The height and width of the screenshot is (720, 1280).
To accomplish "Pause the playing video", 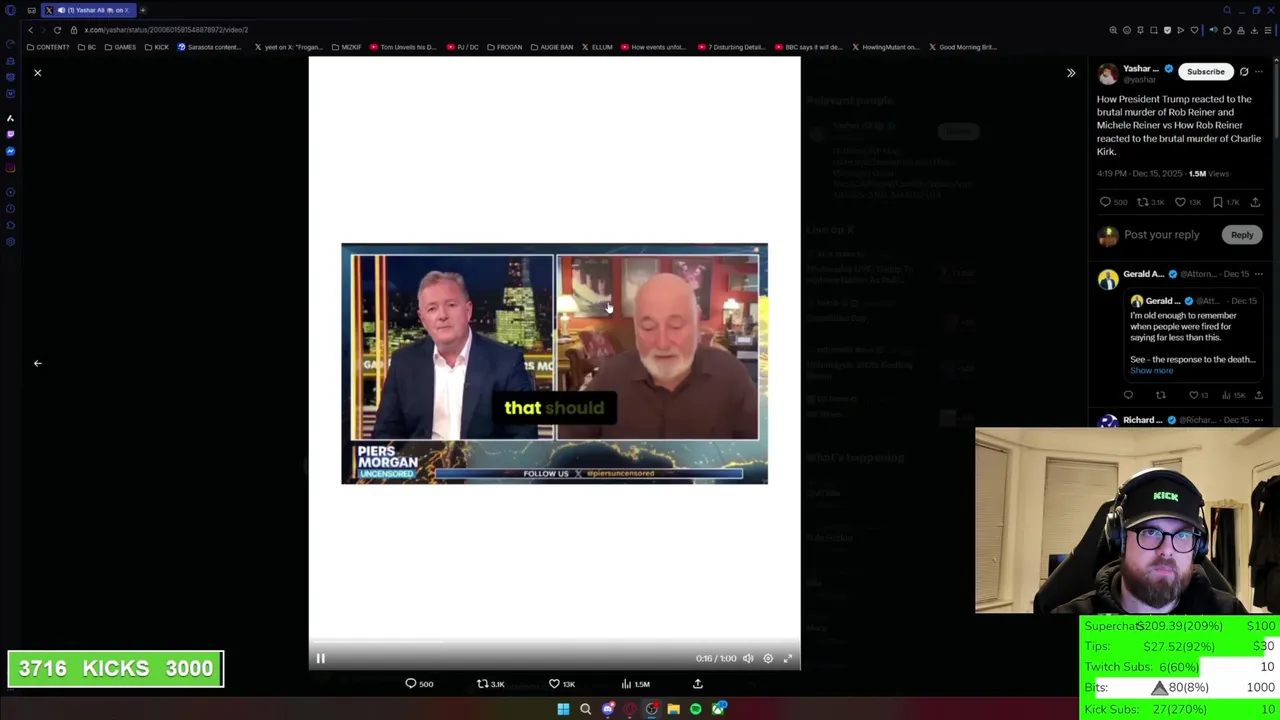I will 320,658.
